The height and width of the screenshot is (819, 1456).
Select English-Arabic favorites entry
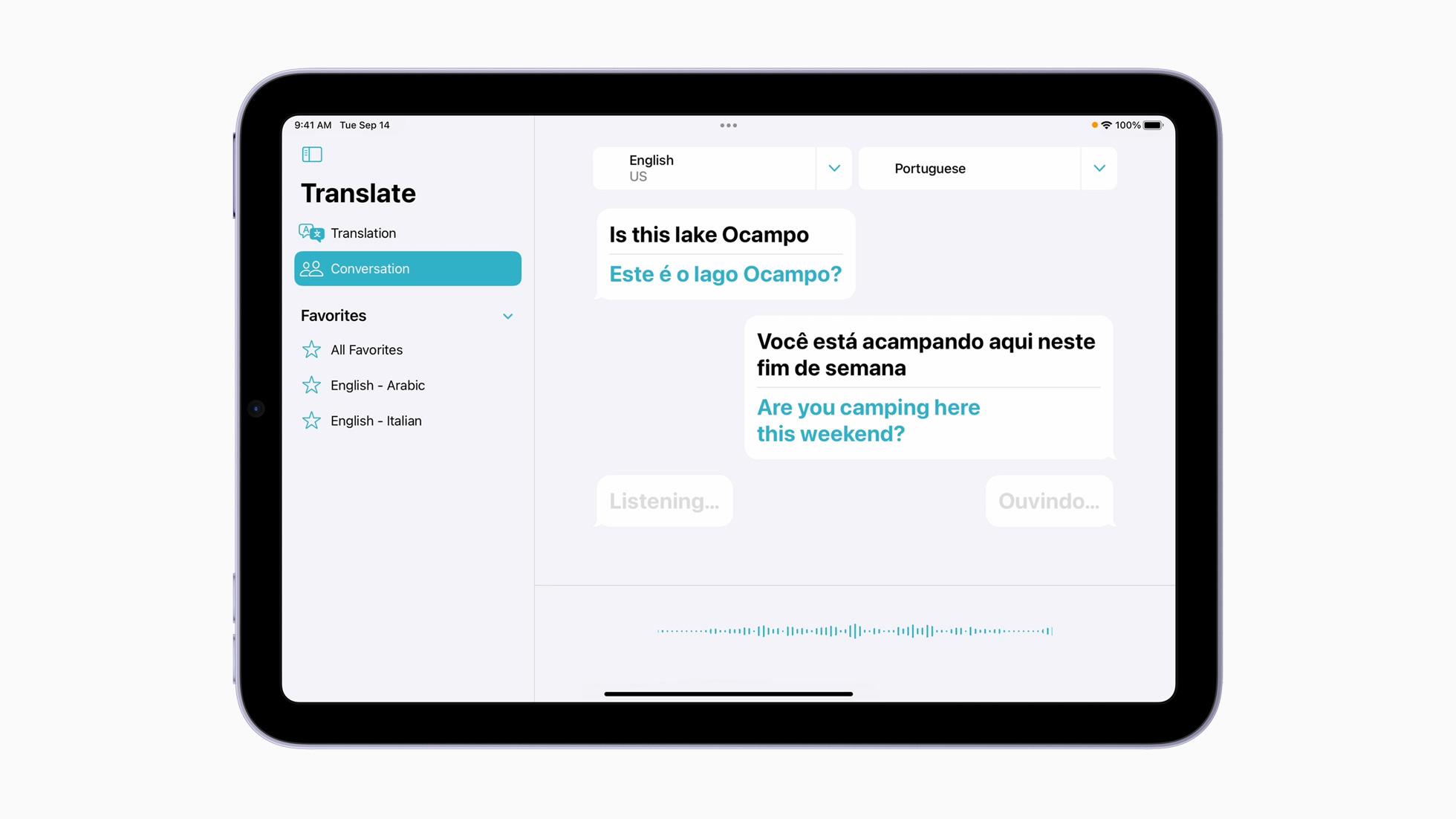[378, 385]
